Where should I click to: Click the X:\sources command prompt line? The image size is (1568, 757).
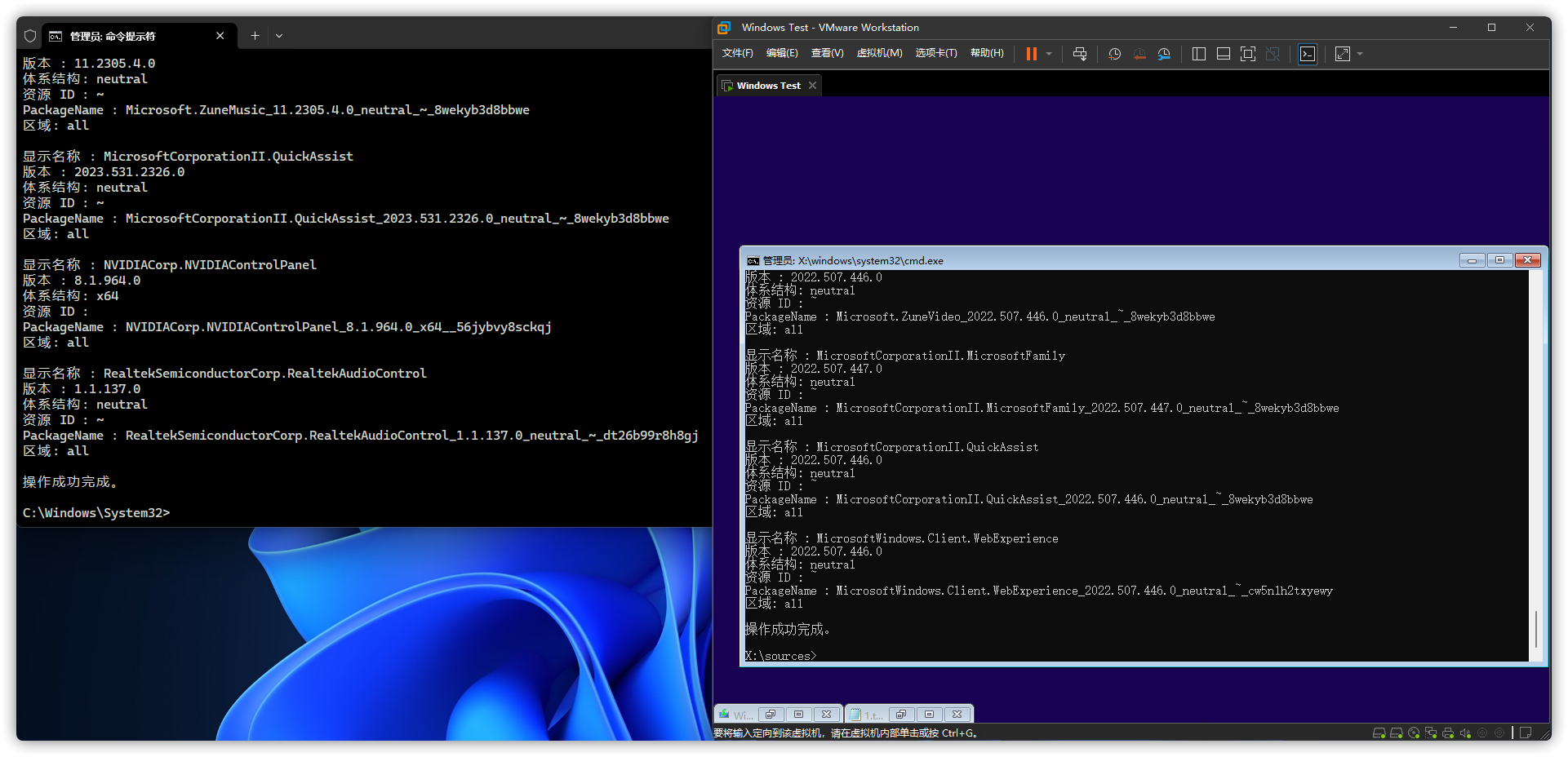coord(780,655)
